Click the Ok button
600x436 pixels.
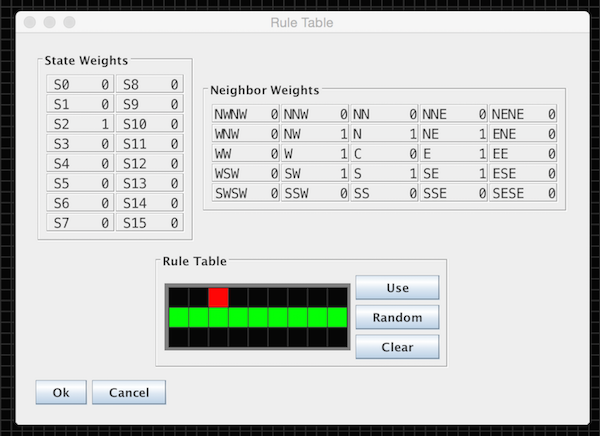pos(61,392)
